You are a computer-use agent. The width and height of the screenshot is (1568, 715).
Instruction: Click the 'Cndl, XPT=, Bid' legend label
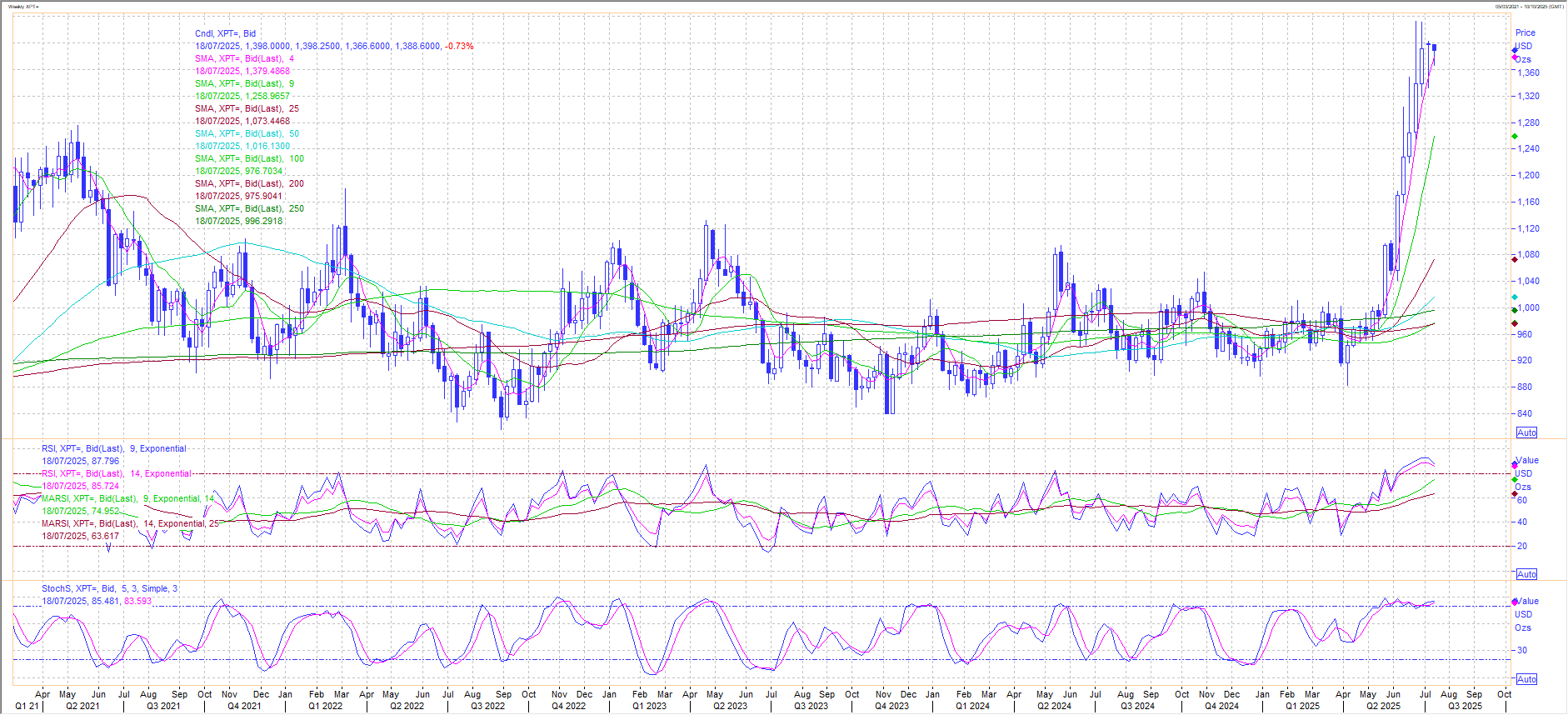click(x=225, y=34)
